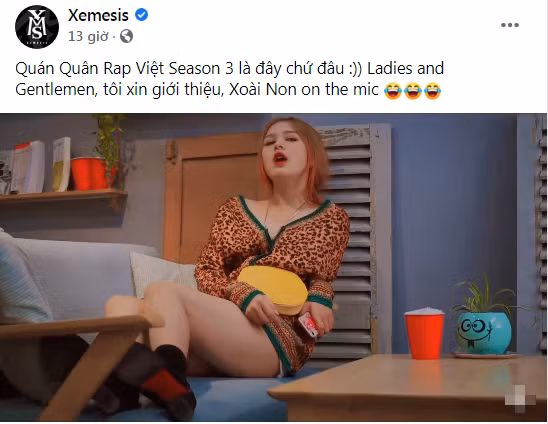Click the third laughing emoji in caption
The width and height of the screenshot is (548, 424).
(x=432, y=91)
